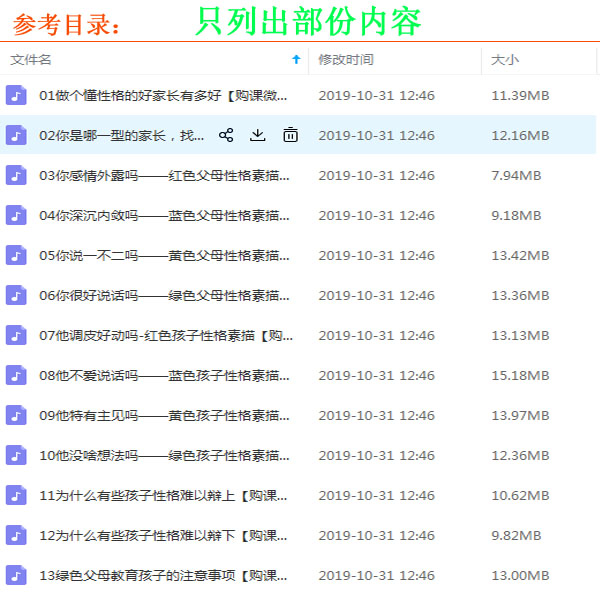Click the music icon of file 10
The height and width of the screenshot is (593, 600).
pos(16,455)
